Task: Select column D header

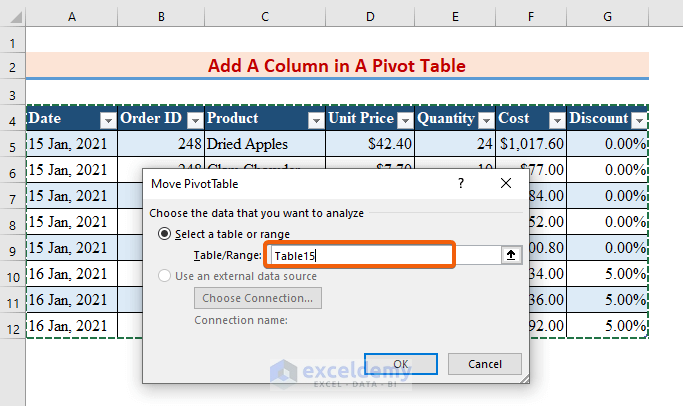Action: point(370,17)
